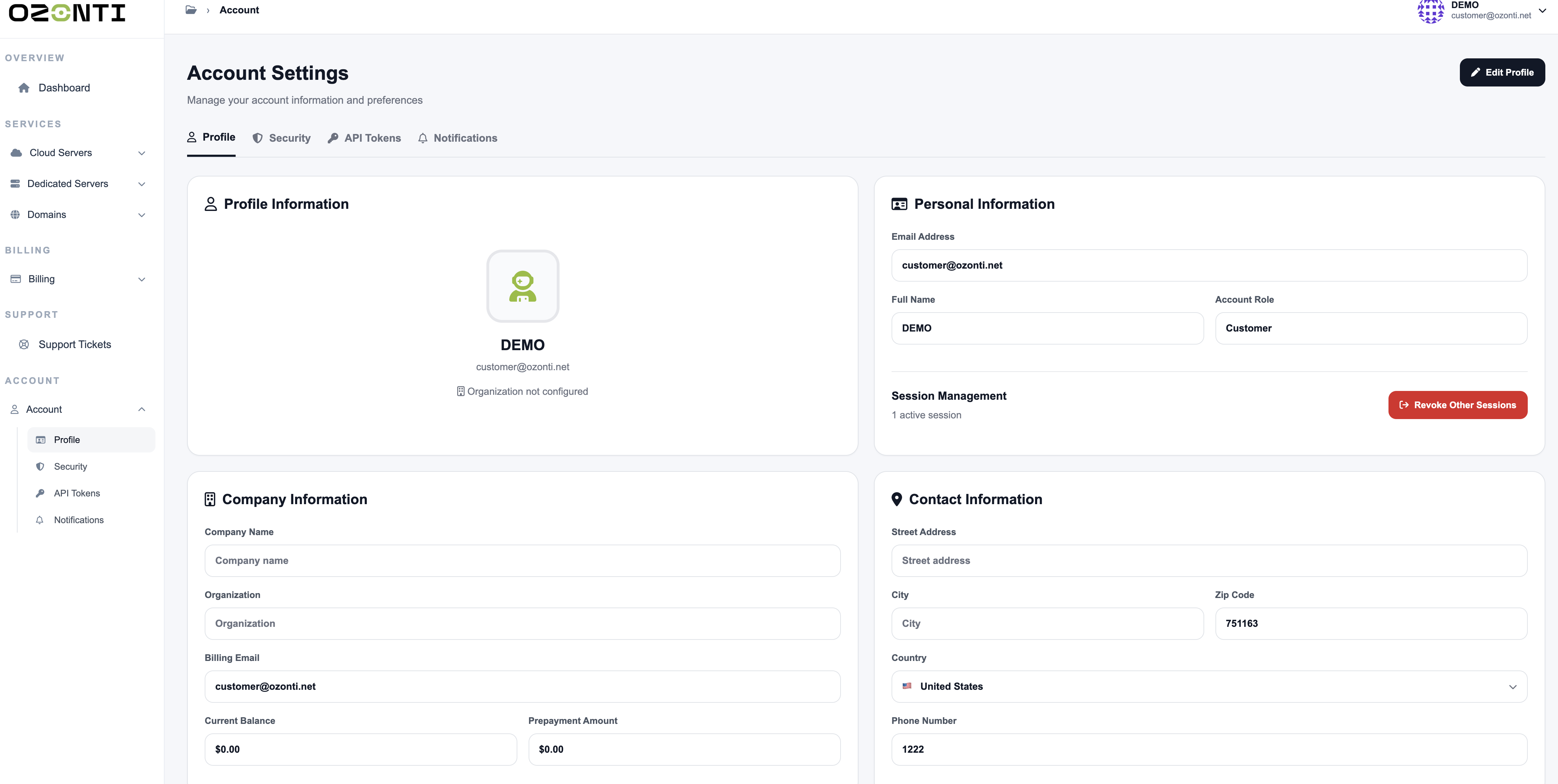Image resolution: width=1558 pixels, height=784 pixels.
Task: Click the sidebar Notifications bell icon
Action: click(40, 520)
